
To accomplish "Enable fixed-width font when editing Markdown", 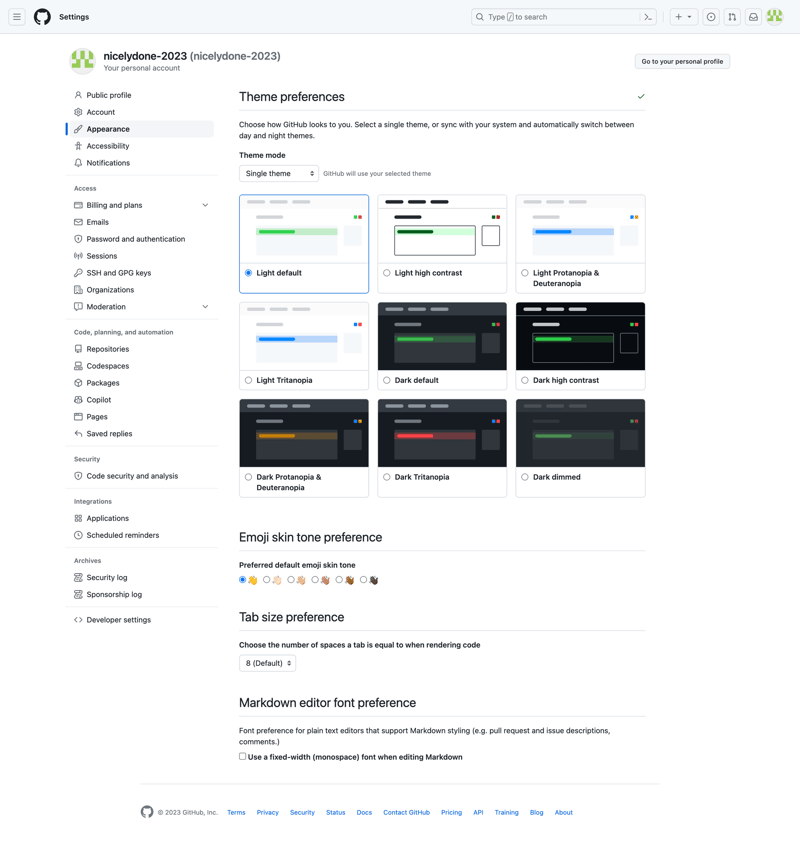I will (241, 757).
